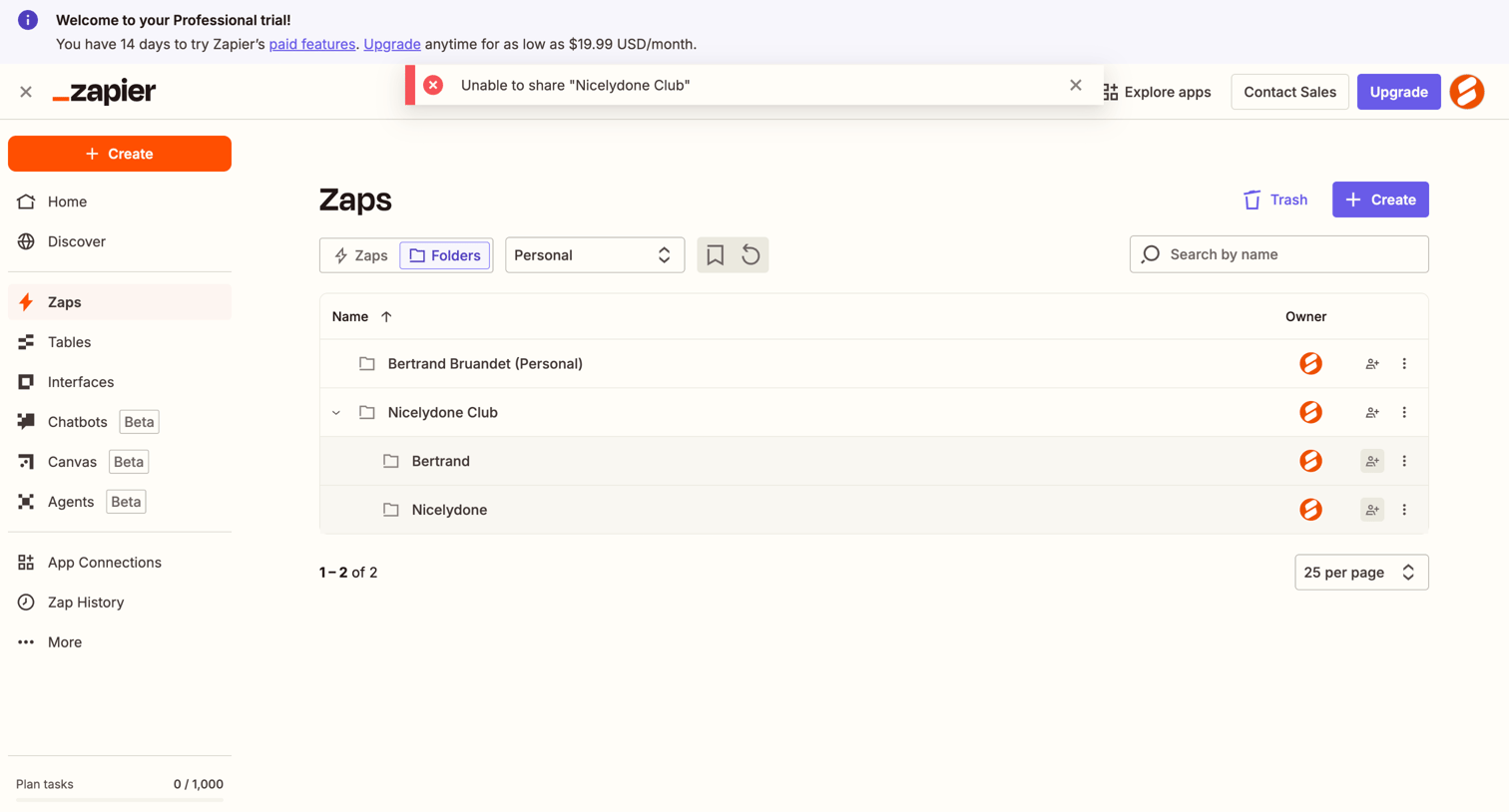Follow the paid features link
This screenshot has height=812, width=1509.
point(312,44)
